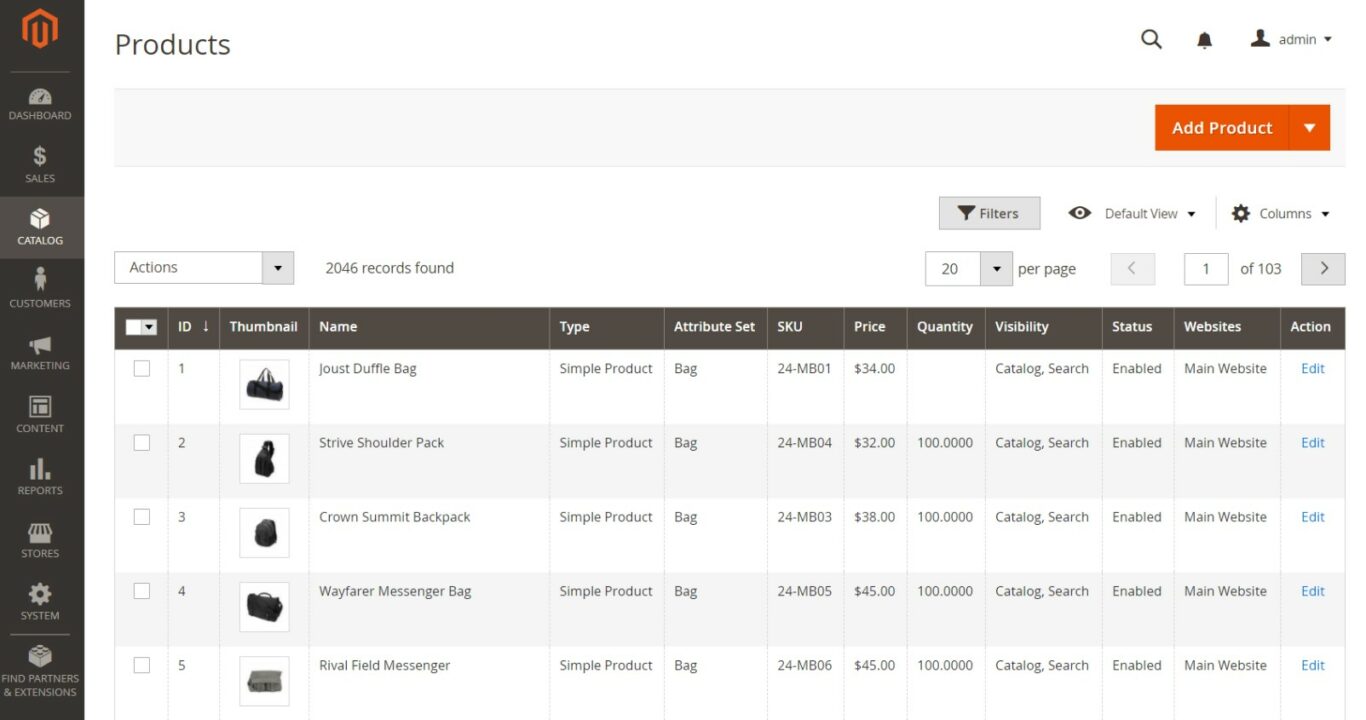Click the Add Product button

point(1222,128)
